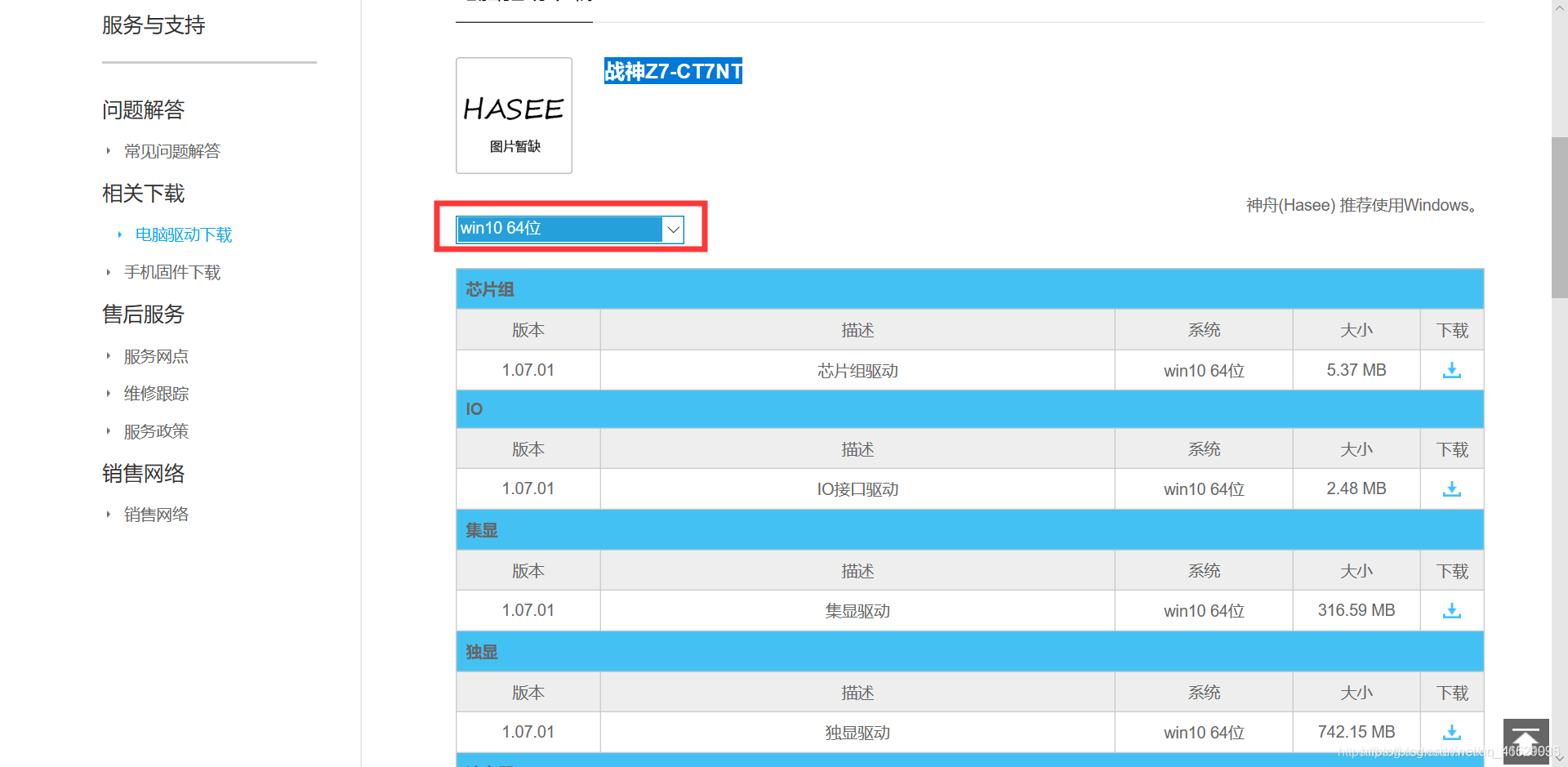Click the 销售网络 sidebar heading
Image resolution: width=1568 pixels, height=767 pixels.
(144, 473)
